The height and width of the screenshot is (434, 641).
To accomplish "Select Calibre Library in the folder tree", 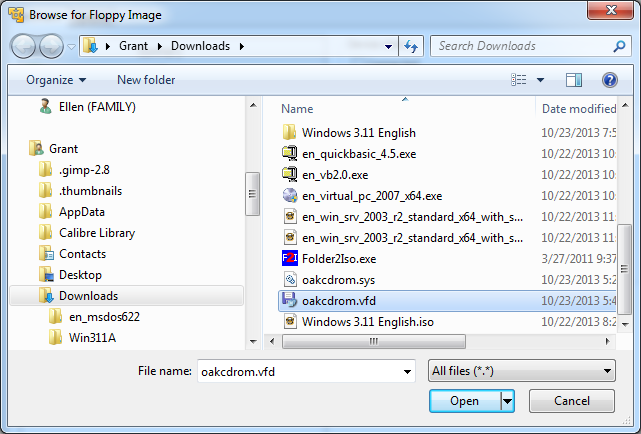I will click(96, 233).
